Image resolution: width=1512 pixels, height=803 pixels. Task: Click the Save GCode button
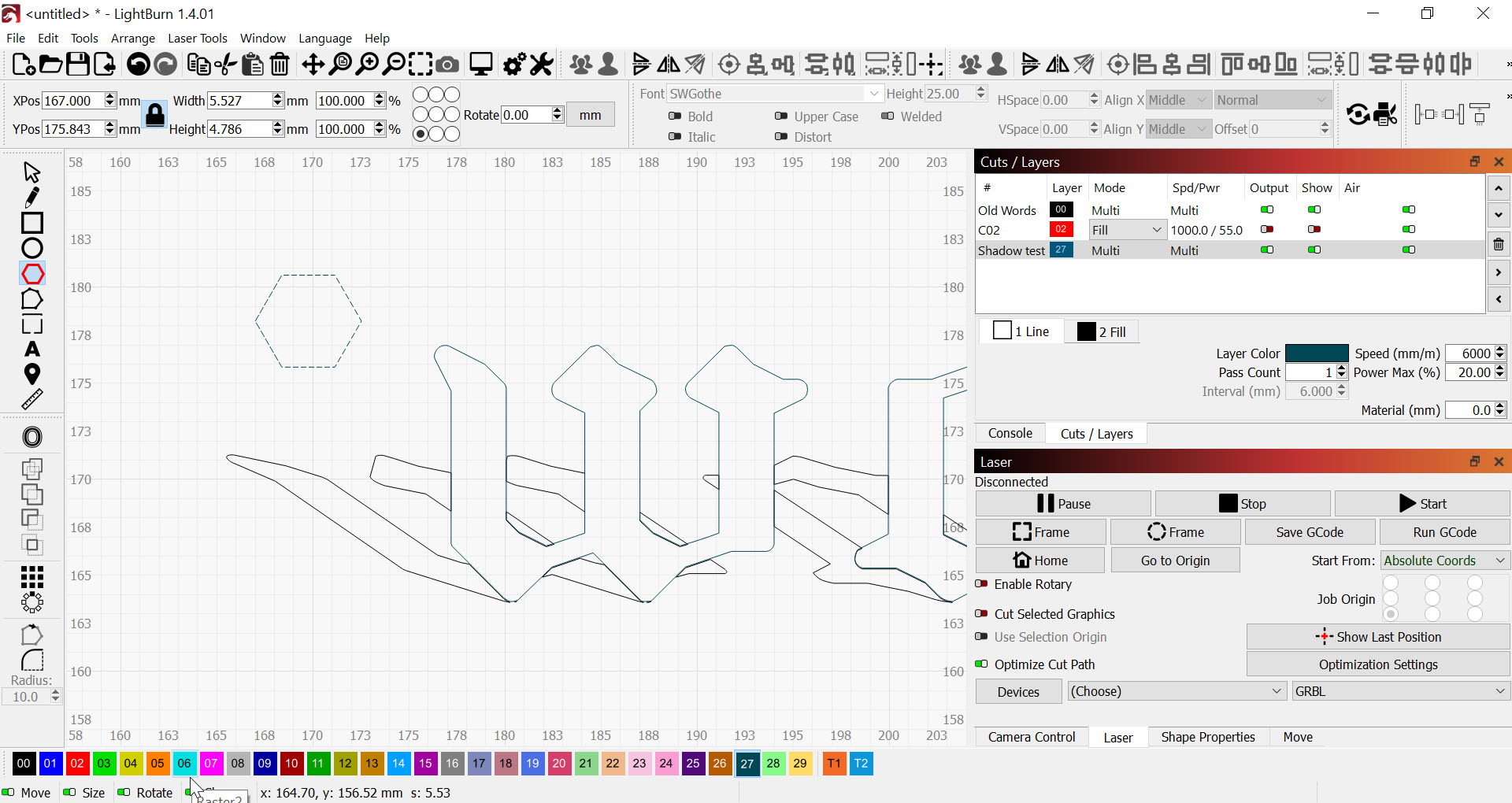pos(1310,532)
